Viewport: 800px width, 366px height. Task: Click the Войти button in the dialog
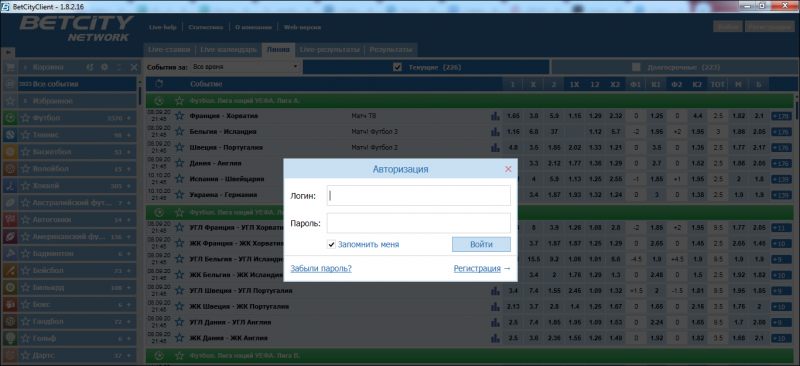pos(481,245)
